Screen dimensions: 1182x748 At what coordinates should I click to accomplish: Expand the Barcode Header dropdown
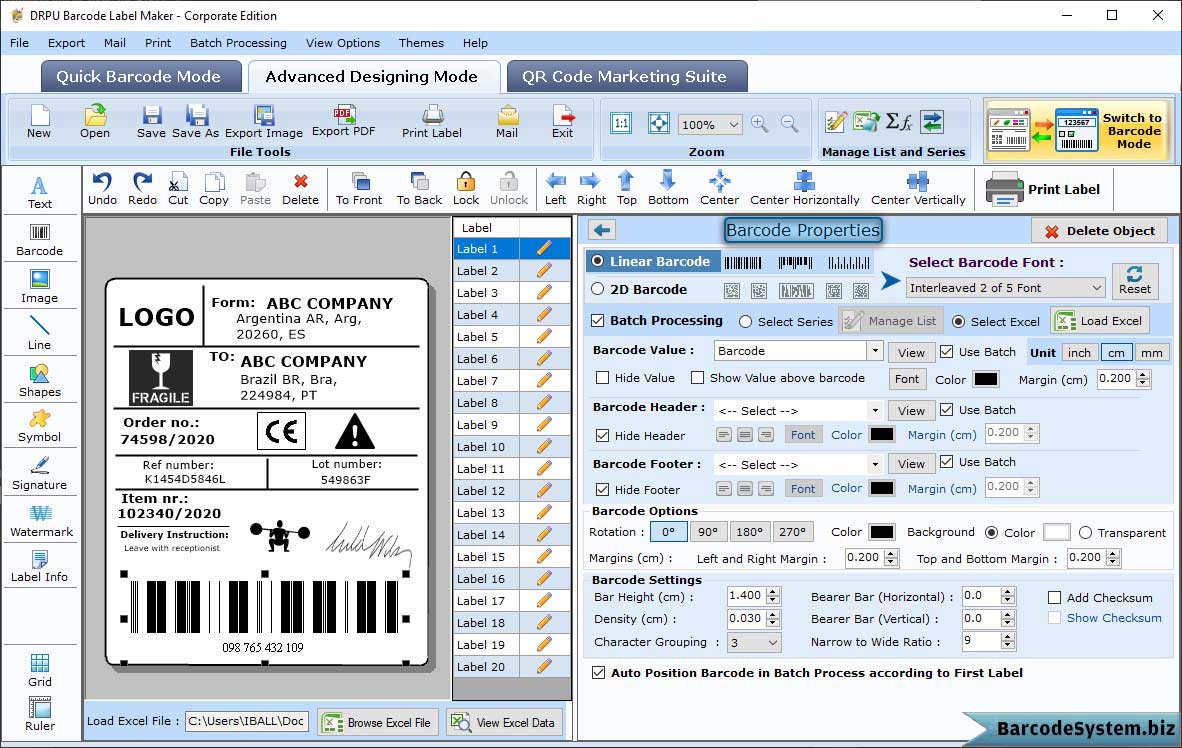point(874,411)
